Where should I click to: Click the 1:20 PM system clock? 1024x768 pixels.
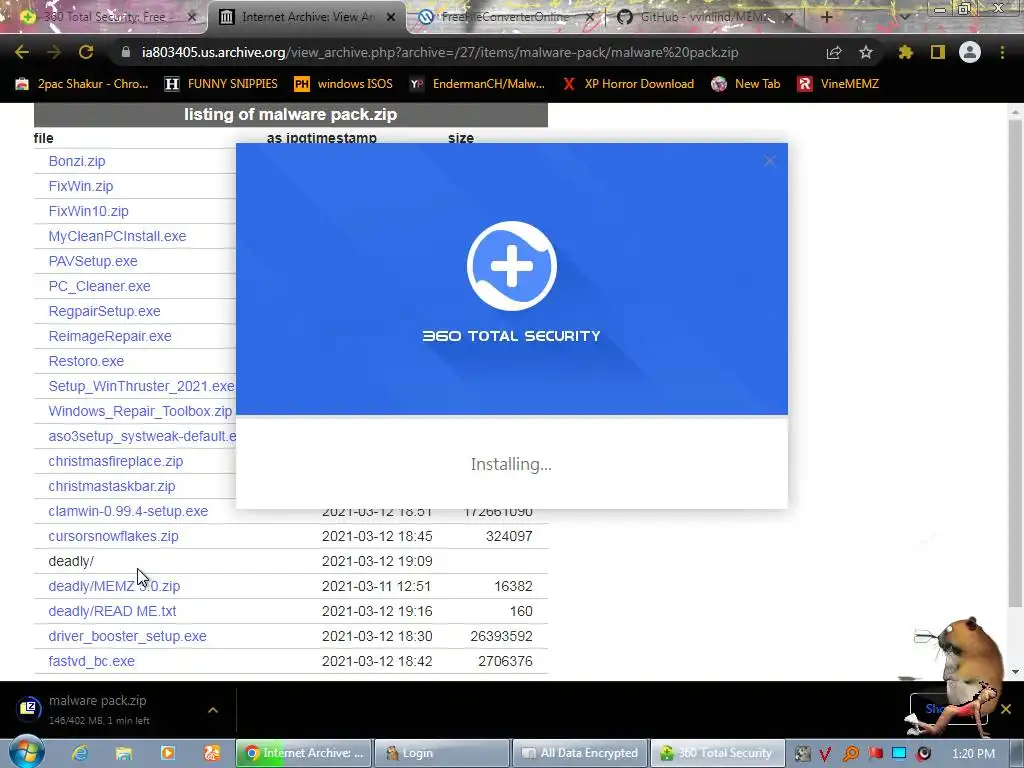tap(973, 754)
